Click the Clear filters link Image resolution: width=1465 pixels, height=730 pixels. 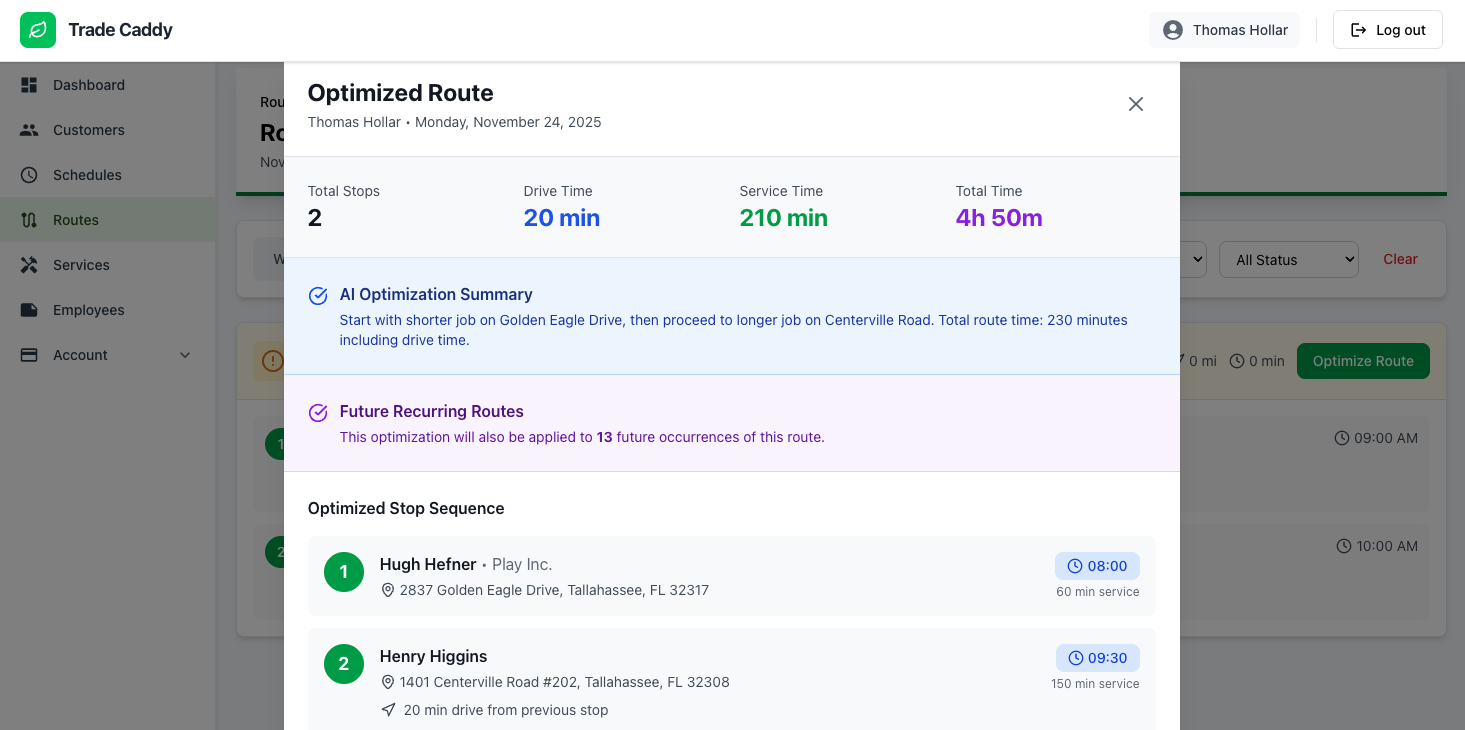1400,259
